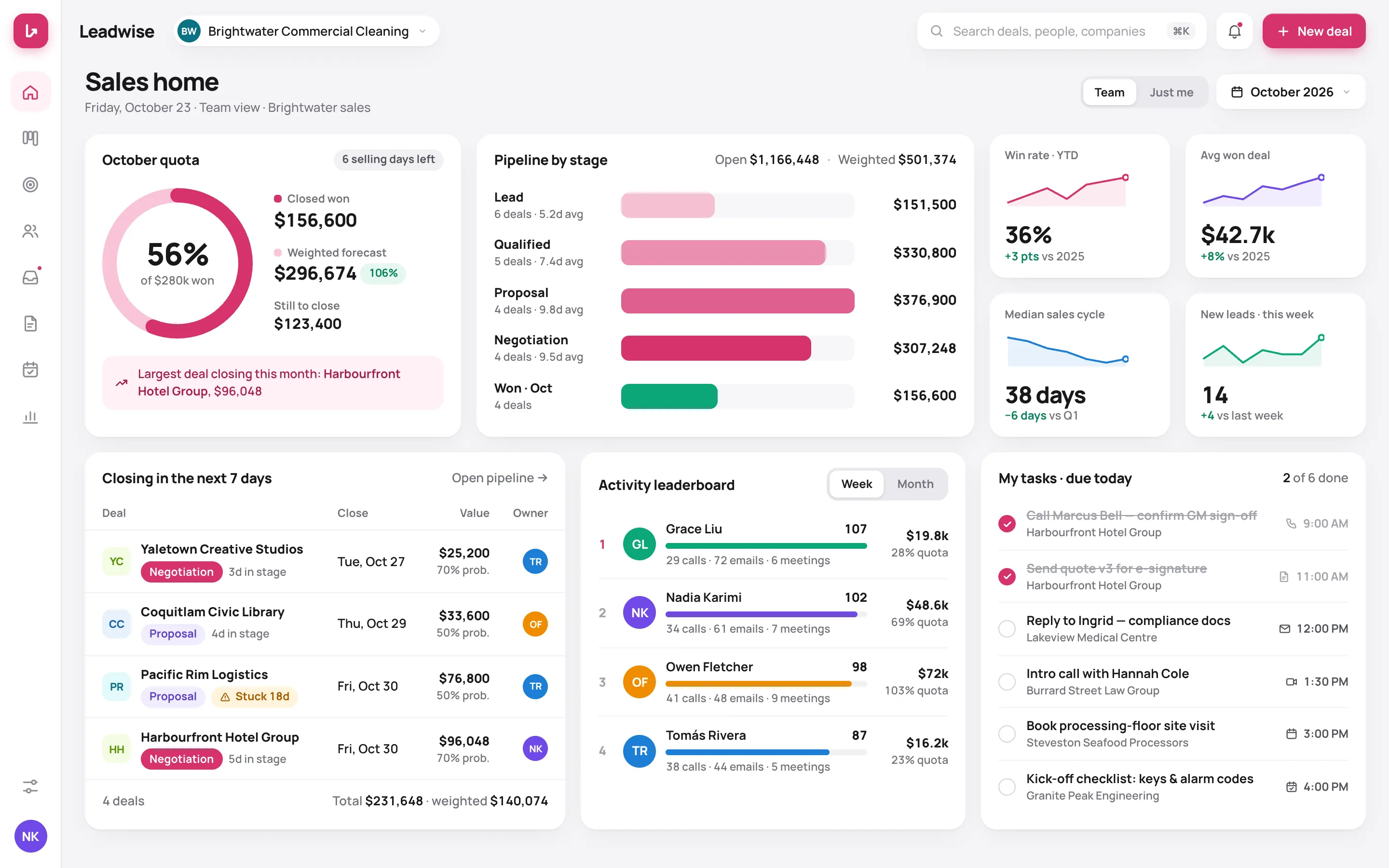Check off Reply to Ingrid compliance docs
This screenshot has width=1389, height=868.
1007,629
